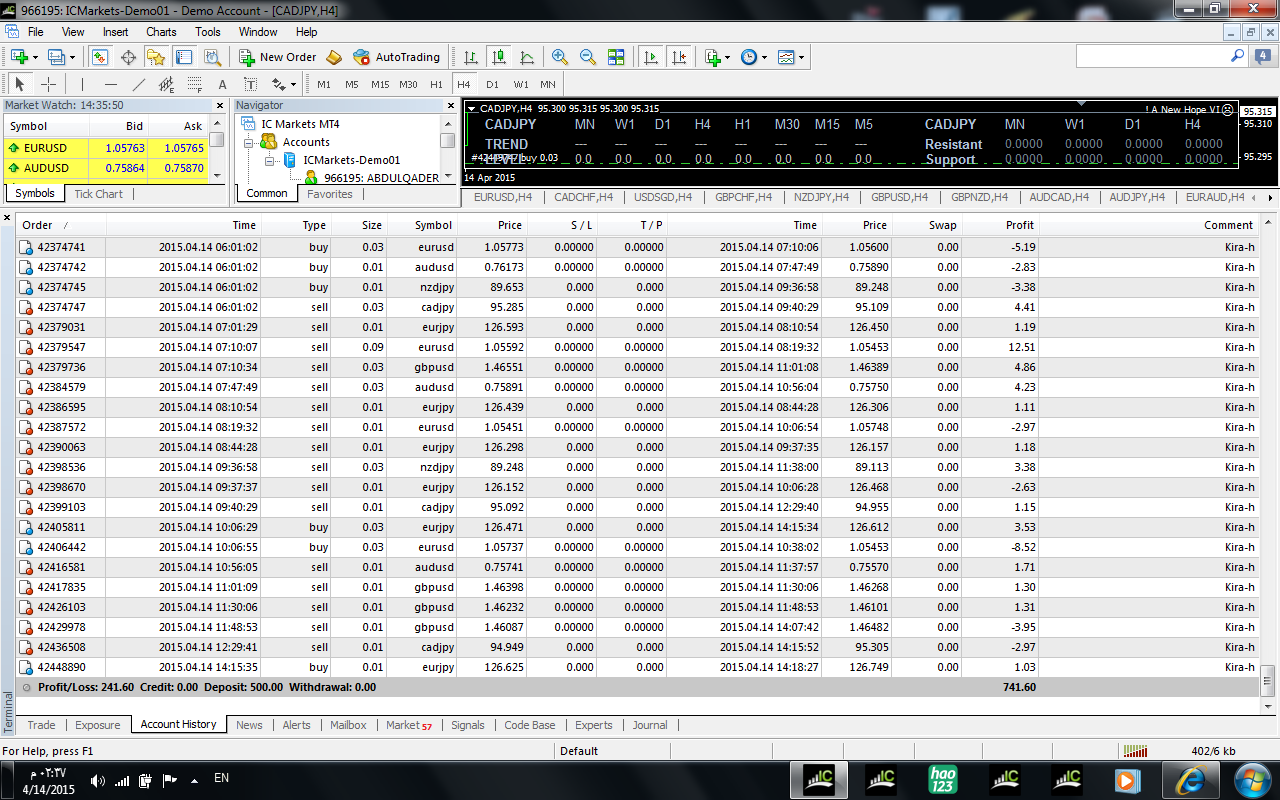Screen dimensions: 1280x800
Task: Select the GBPNZD,H4 chart tab
Action: click(978, 197)
